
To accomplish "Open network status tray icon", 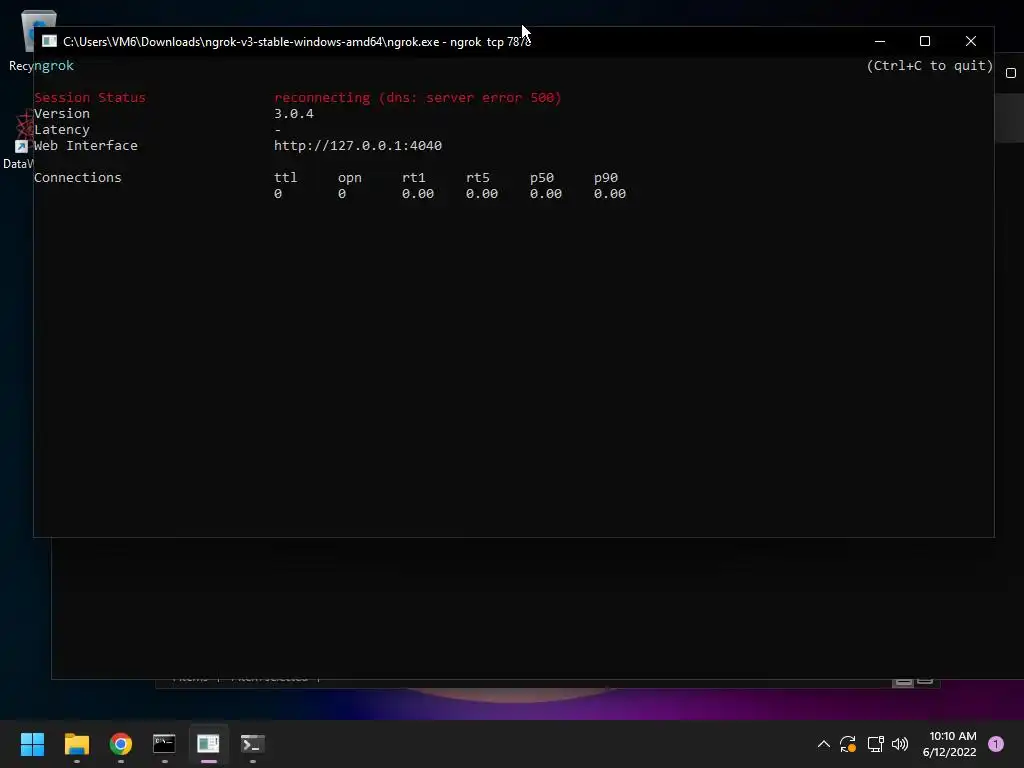I will coord(875,744).
